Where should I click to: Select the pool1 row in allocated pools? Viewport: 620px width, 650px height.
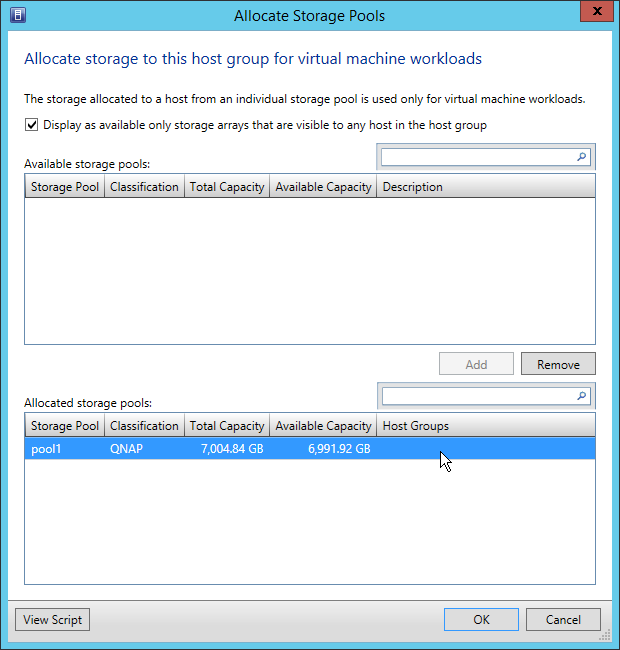click(x=200, y=449)
